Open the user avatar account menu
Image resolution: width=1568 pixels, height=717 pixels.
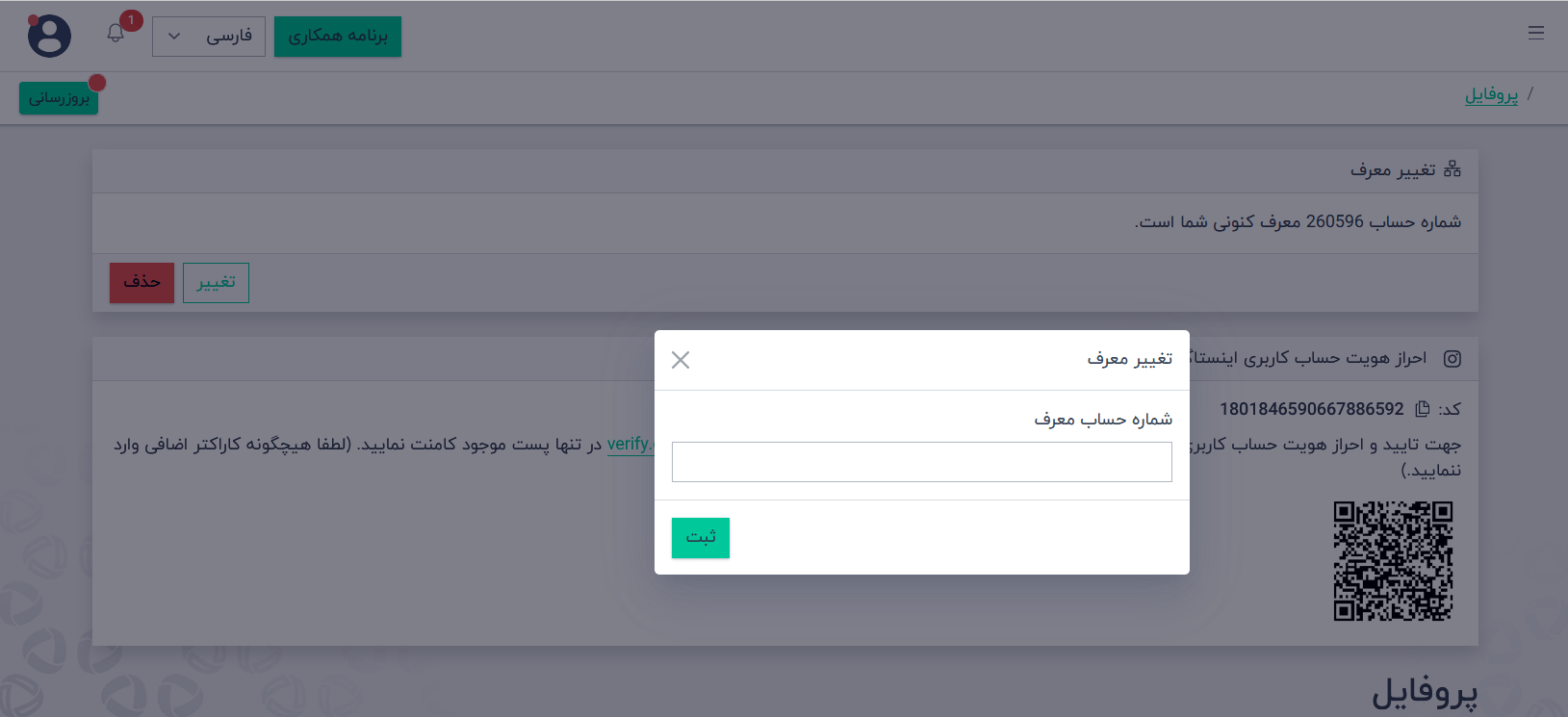pyautogui.click(x=48, y=36)
